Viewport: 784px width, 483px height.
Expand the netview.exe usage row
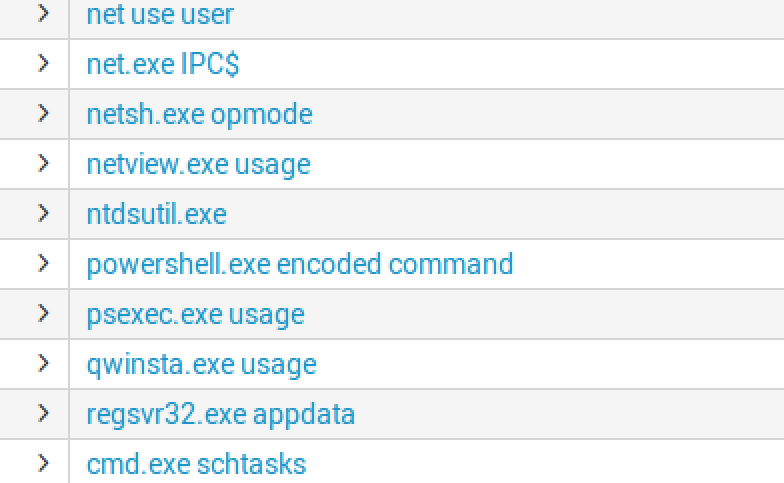tap(43, 163)
